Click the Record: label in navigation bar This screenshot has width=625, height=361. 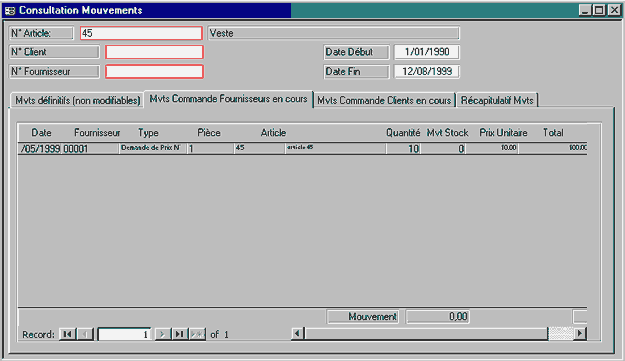(38, 334)
